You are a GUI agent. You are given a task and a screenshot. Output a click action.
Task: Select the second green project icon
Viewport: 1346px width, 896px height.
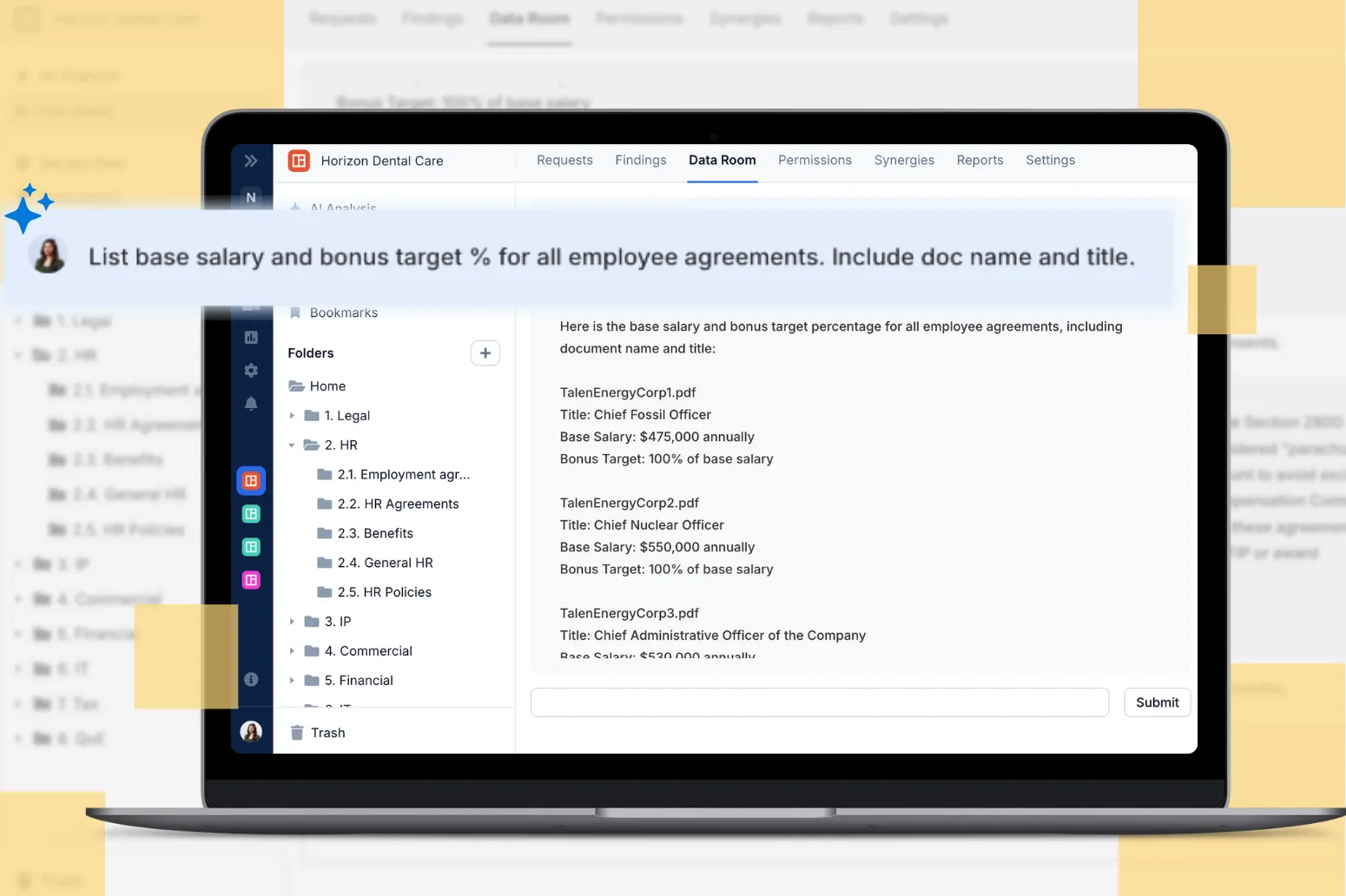coord(251,547)
